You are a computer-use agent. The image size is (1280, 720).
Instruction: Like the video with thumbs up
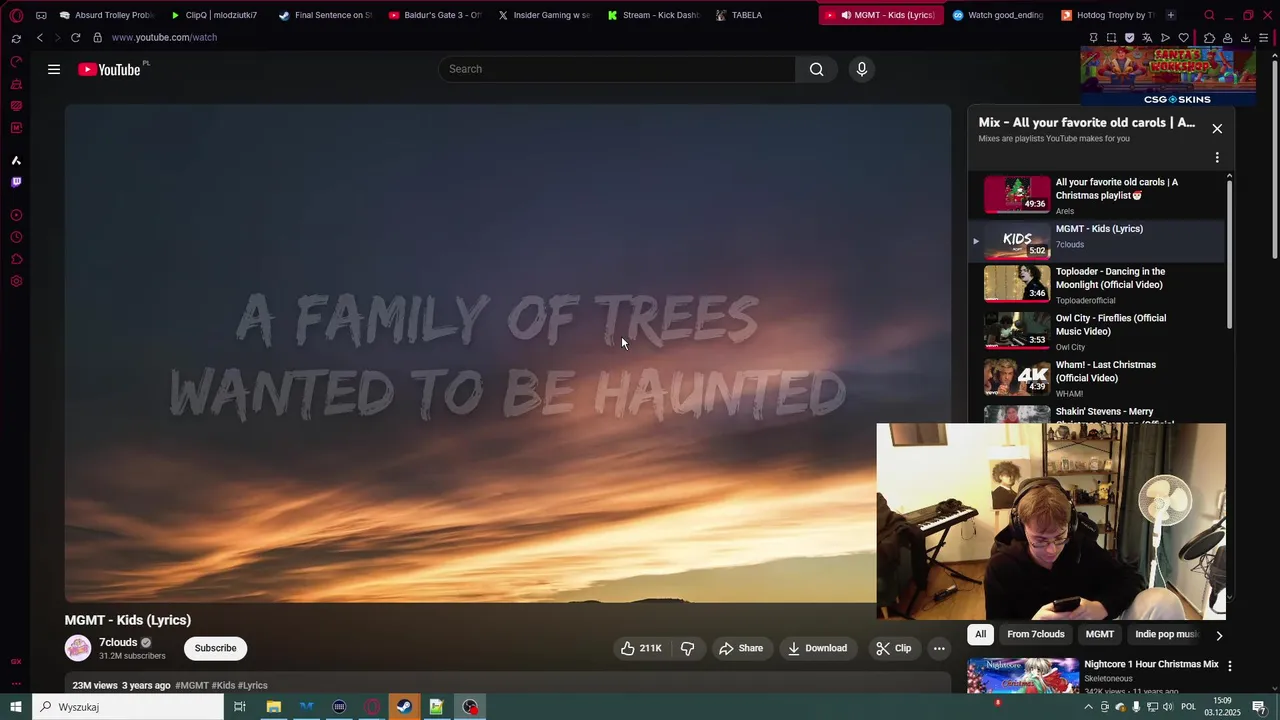pyautogui.click(x=641, y=648)
